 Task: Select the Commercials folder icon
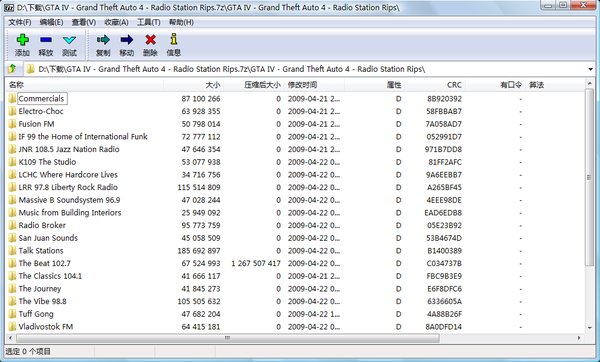pyautogui.click(x=12, y=99)
